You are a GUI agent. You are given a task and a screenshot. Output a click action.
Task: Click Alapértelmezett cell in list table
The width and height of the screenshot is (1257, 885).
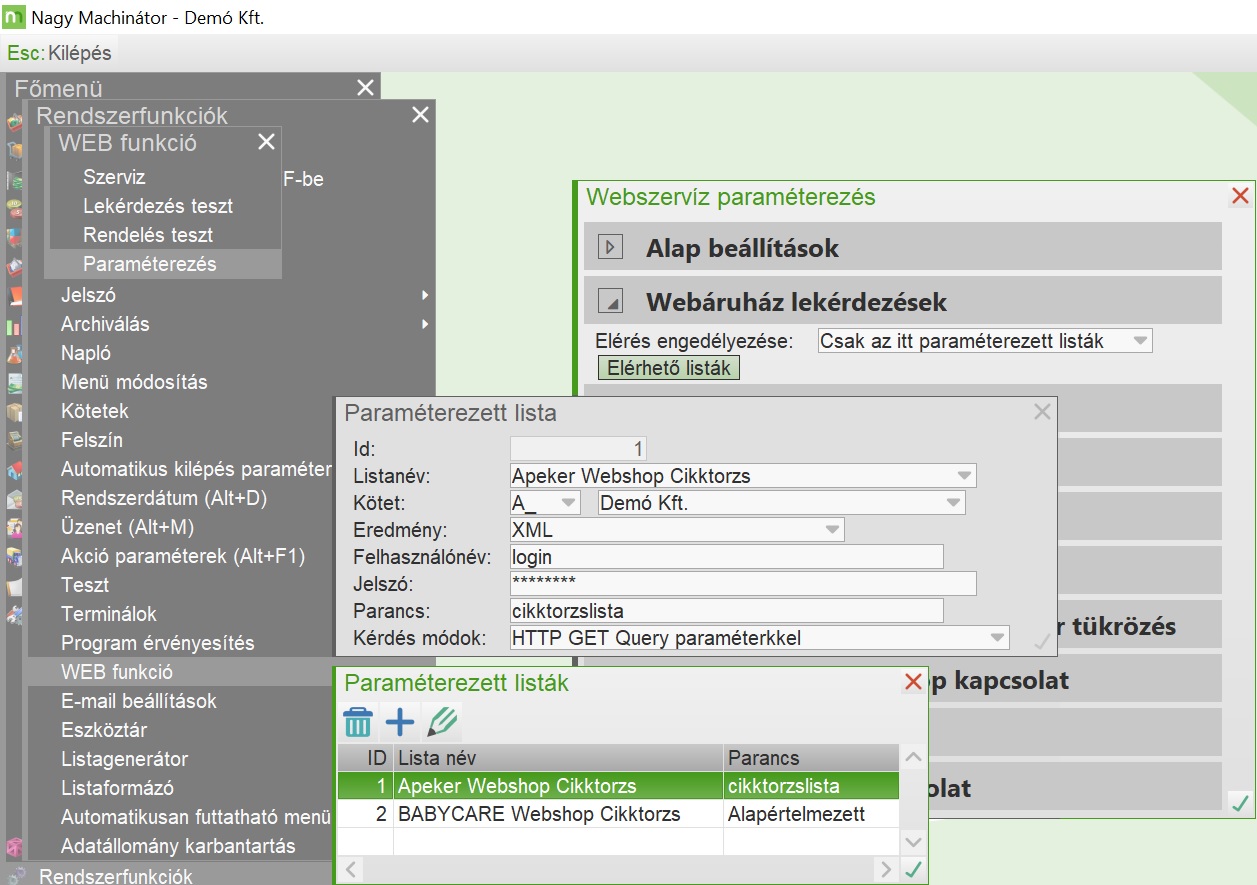point(811,814)
